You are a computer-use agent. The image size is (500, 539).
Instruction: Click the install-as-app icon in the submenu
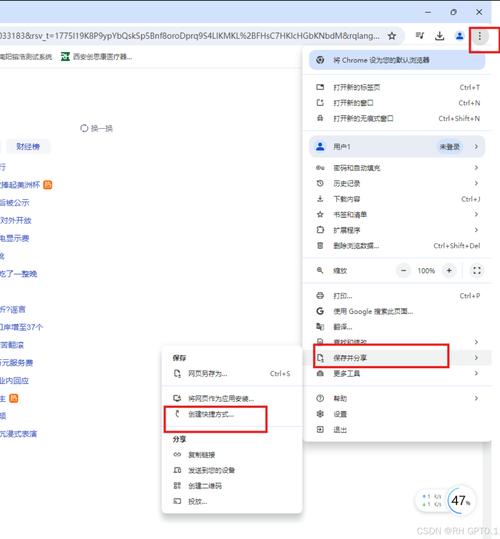point(177,398)
